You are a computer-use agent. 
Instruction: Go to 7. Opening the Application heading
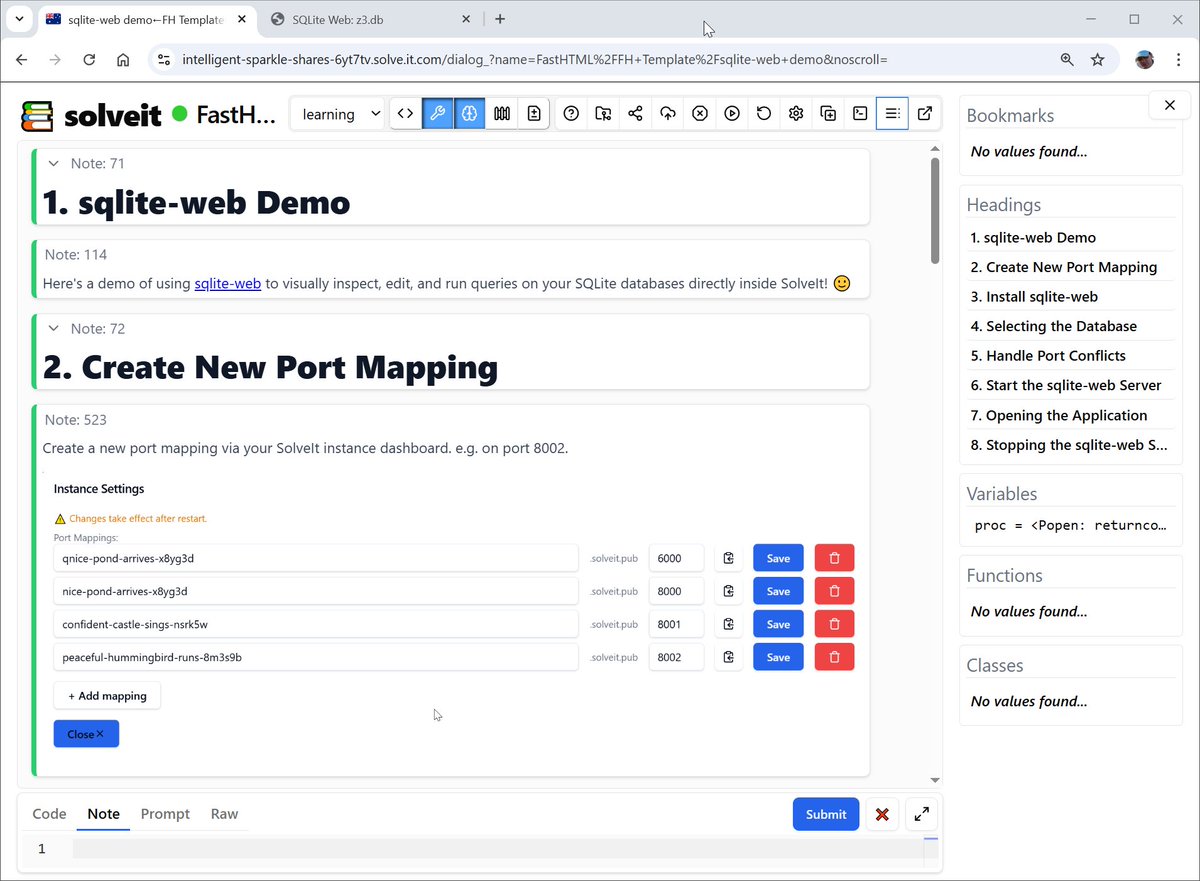pos(1059,415)
